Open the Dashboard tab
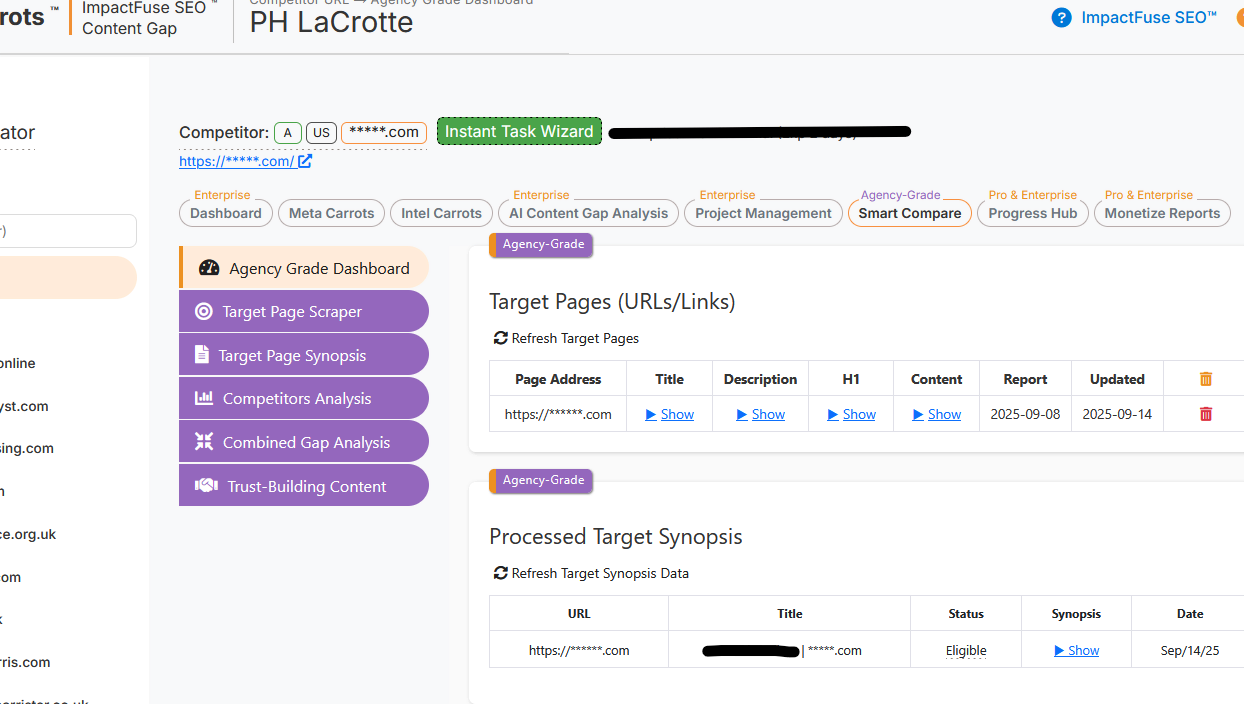Viewport: 1244px width, 704px height. pos(226,213)
